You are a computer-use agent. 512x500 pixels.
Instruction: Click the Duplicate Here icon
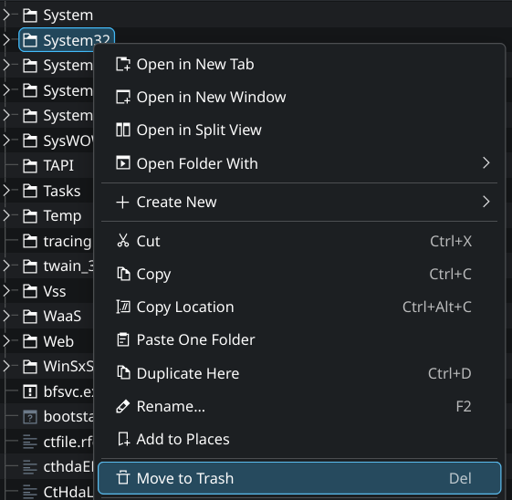[123, 373]
